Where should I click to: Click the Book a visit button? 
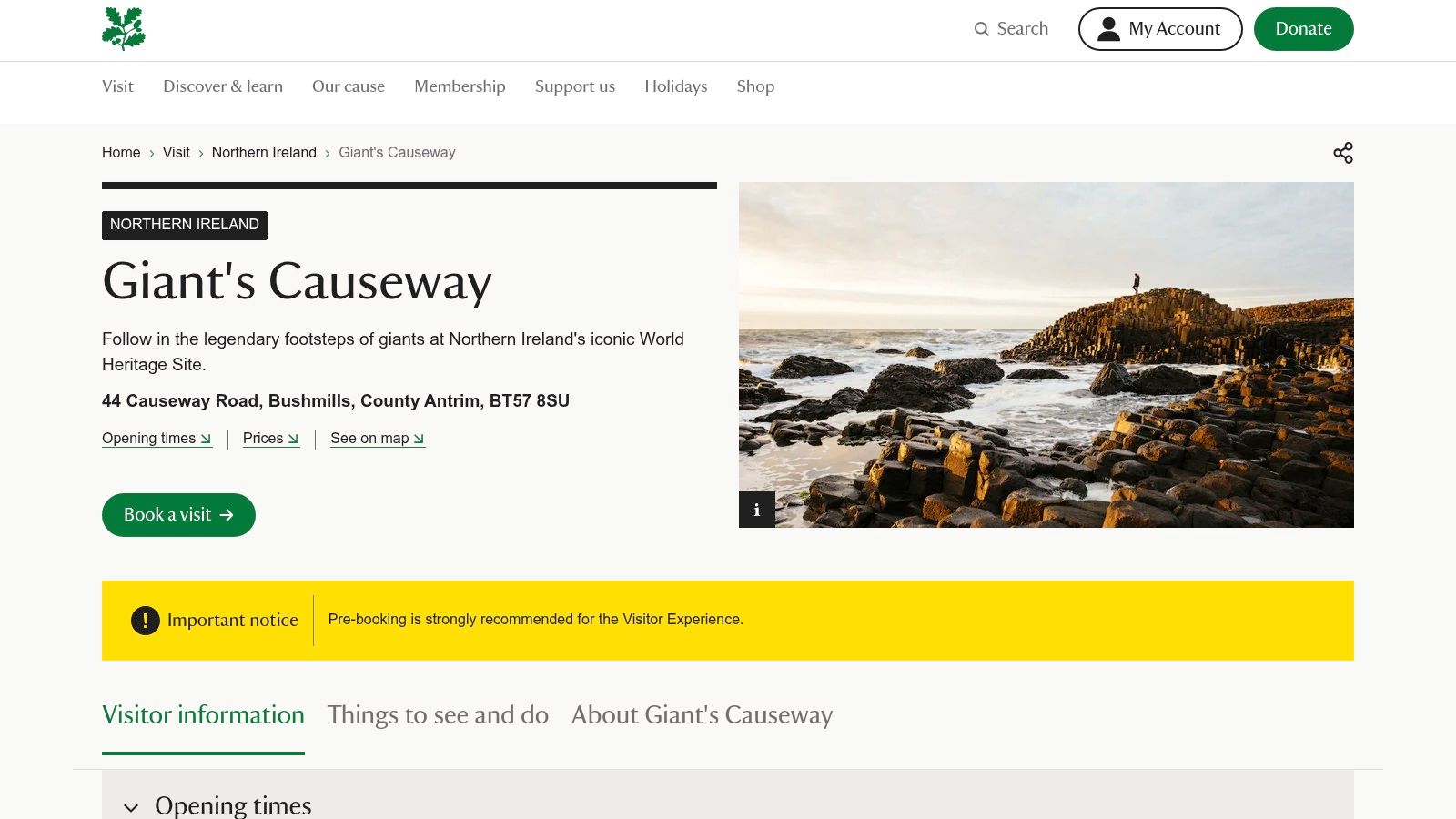[178, 515]
